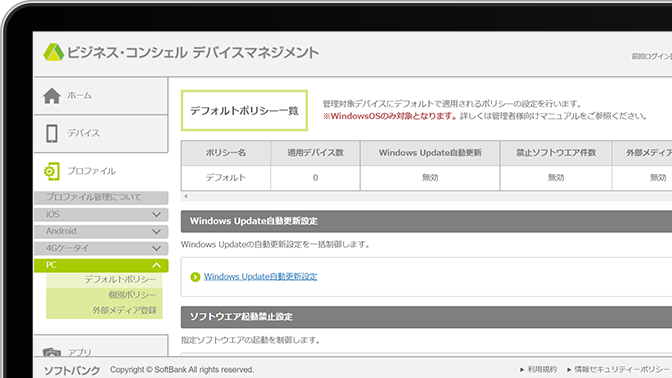Screen dimensions: 672x378
Task: Click デフォルトポリシー一覧 heading box
Action: click(x=244, y=111)
